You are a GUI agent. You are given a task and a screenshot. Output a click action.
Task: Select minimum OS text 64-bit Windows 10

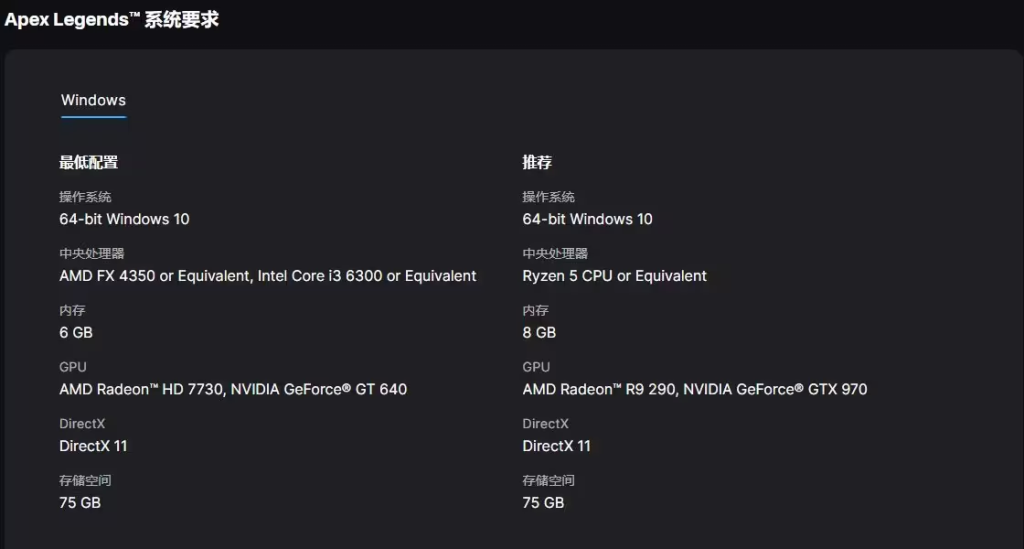124,219
